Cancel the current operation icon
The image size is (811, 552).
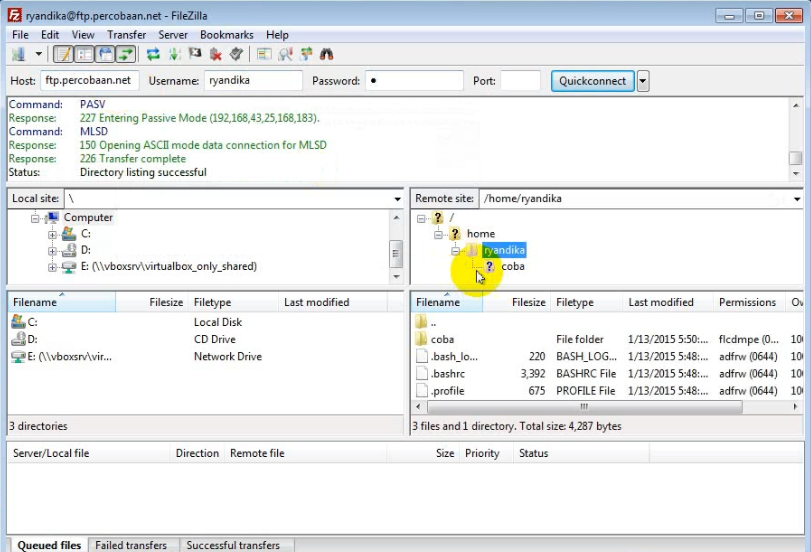[195, 54]
